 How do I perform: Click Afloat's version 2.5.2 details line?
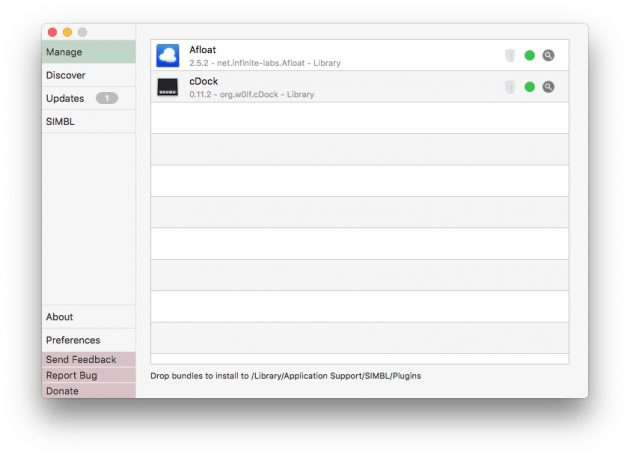pos(265,63)
